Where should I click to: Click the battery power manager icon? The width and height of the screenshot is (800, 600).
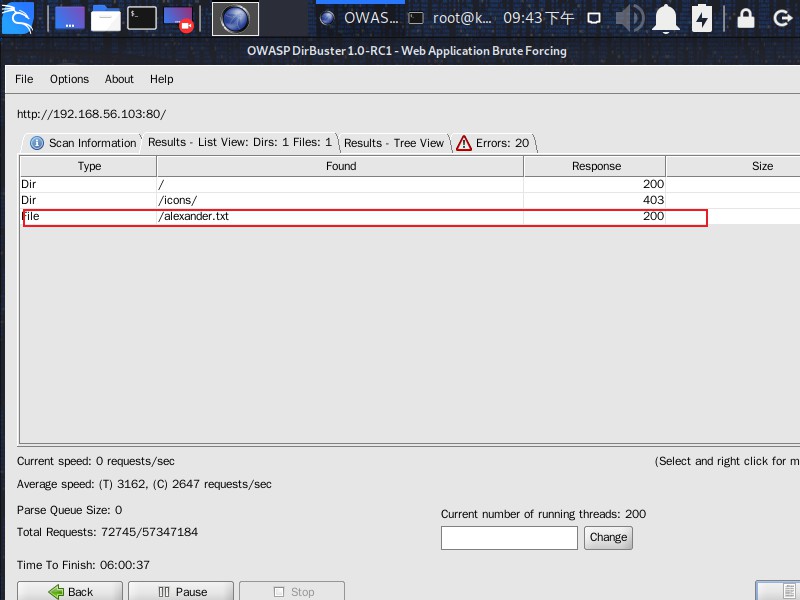tap(702, 18)
